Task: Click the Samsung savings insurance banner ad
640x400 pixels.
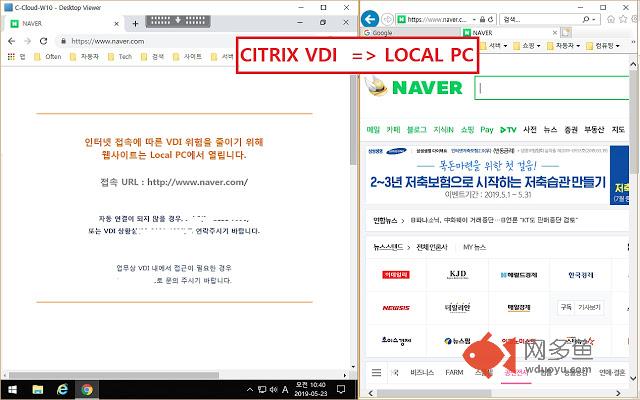Action: [x=488, y=176]
